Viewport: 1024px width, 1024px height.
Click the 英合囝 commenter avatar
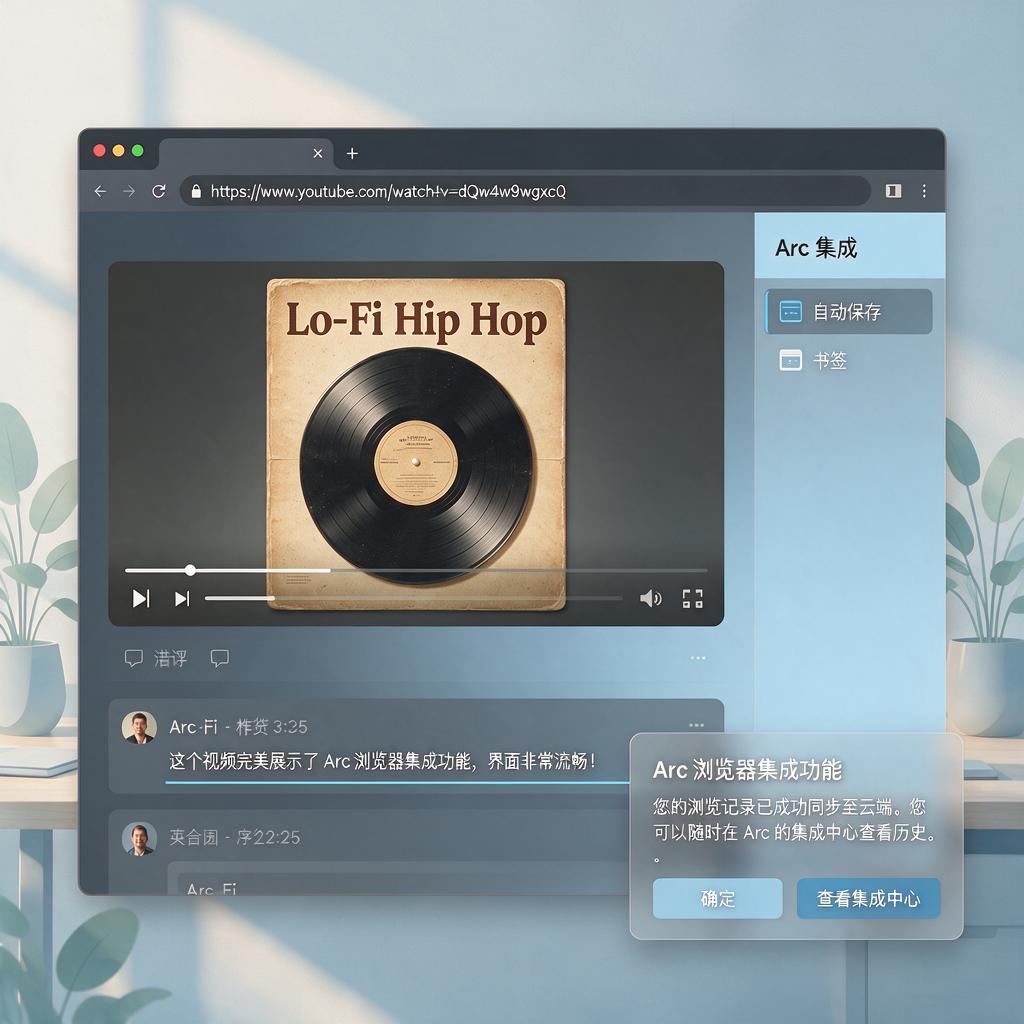click(x=139, y=839)
